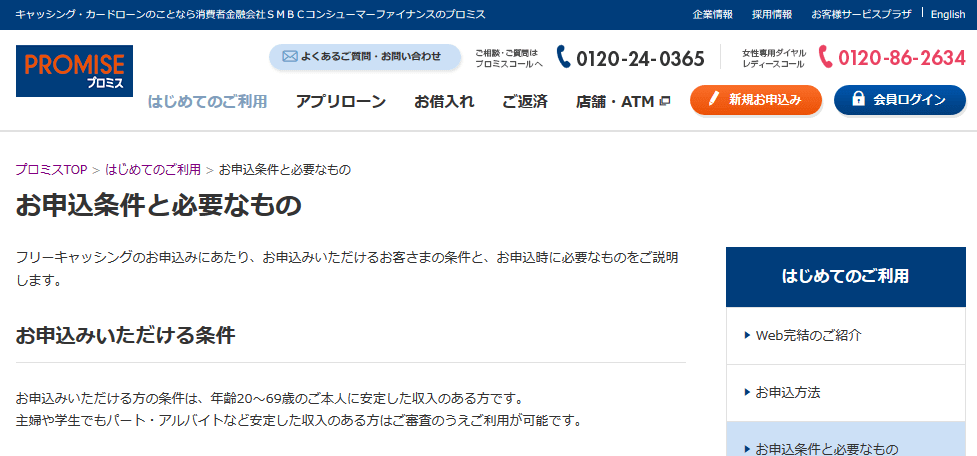
Task: Open the お借入れ menu
Action: [x=444, y=101]
